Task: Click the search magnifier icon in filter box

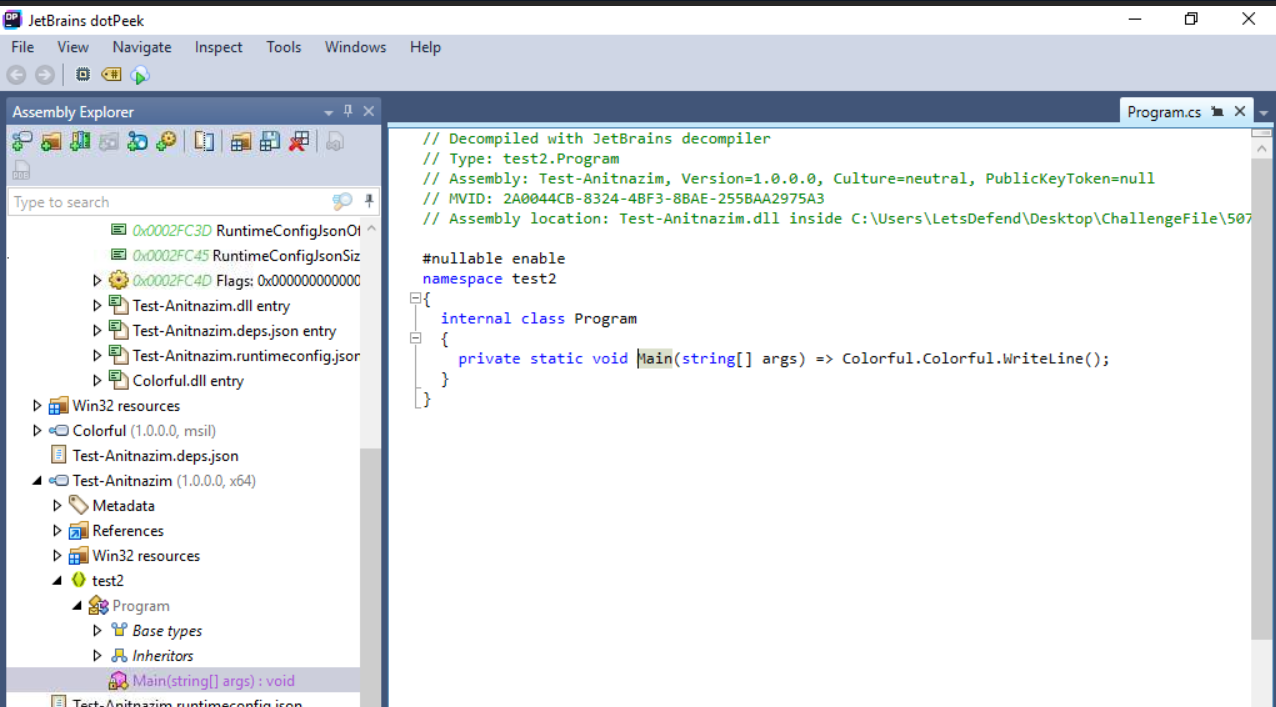Action: click(342, 202)
